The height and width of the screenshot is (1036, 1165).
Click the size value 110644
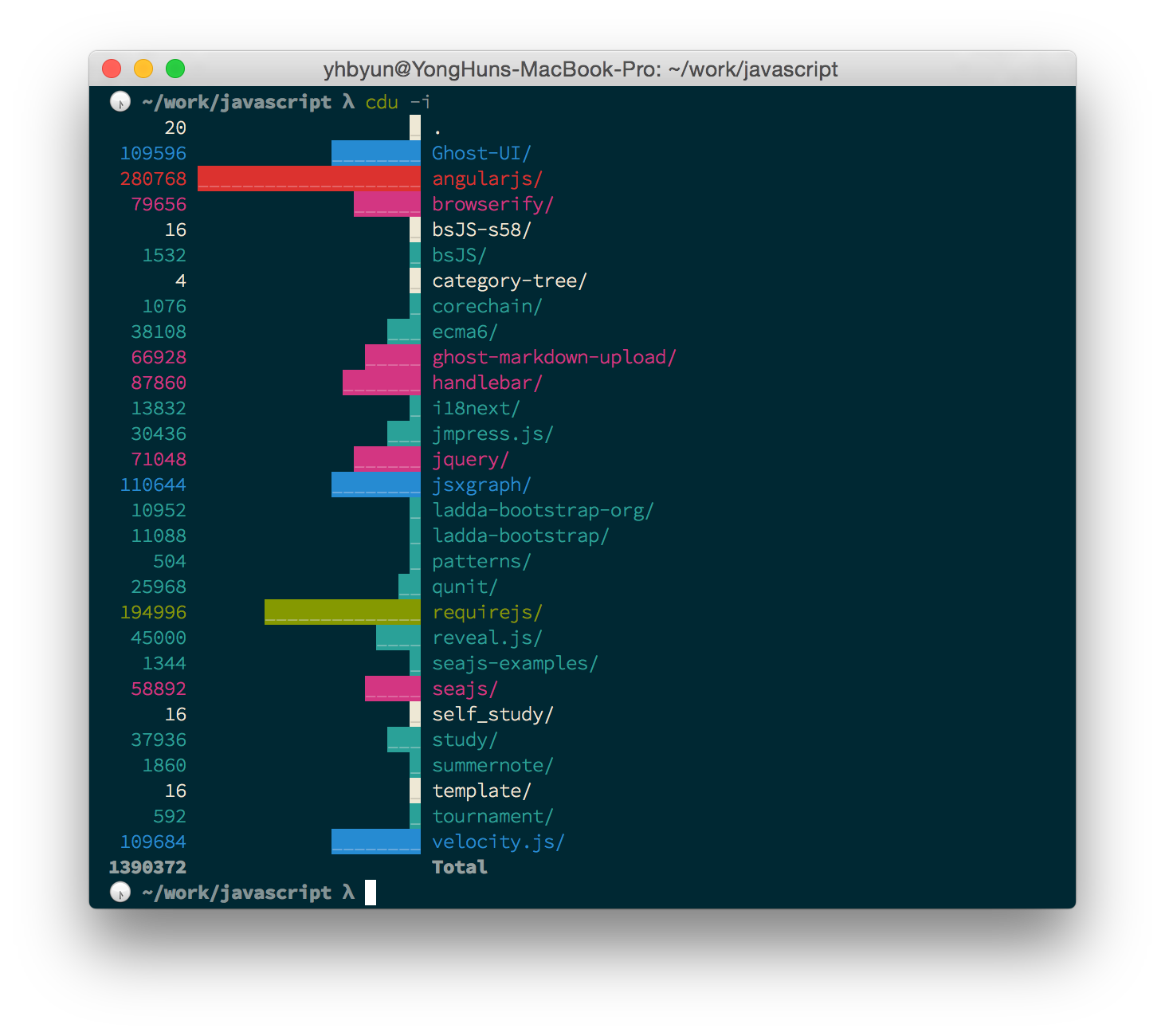[x=153, y=485]
